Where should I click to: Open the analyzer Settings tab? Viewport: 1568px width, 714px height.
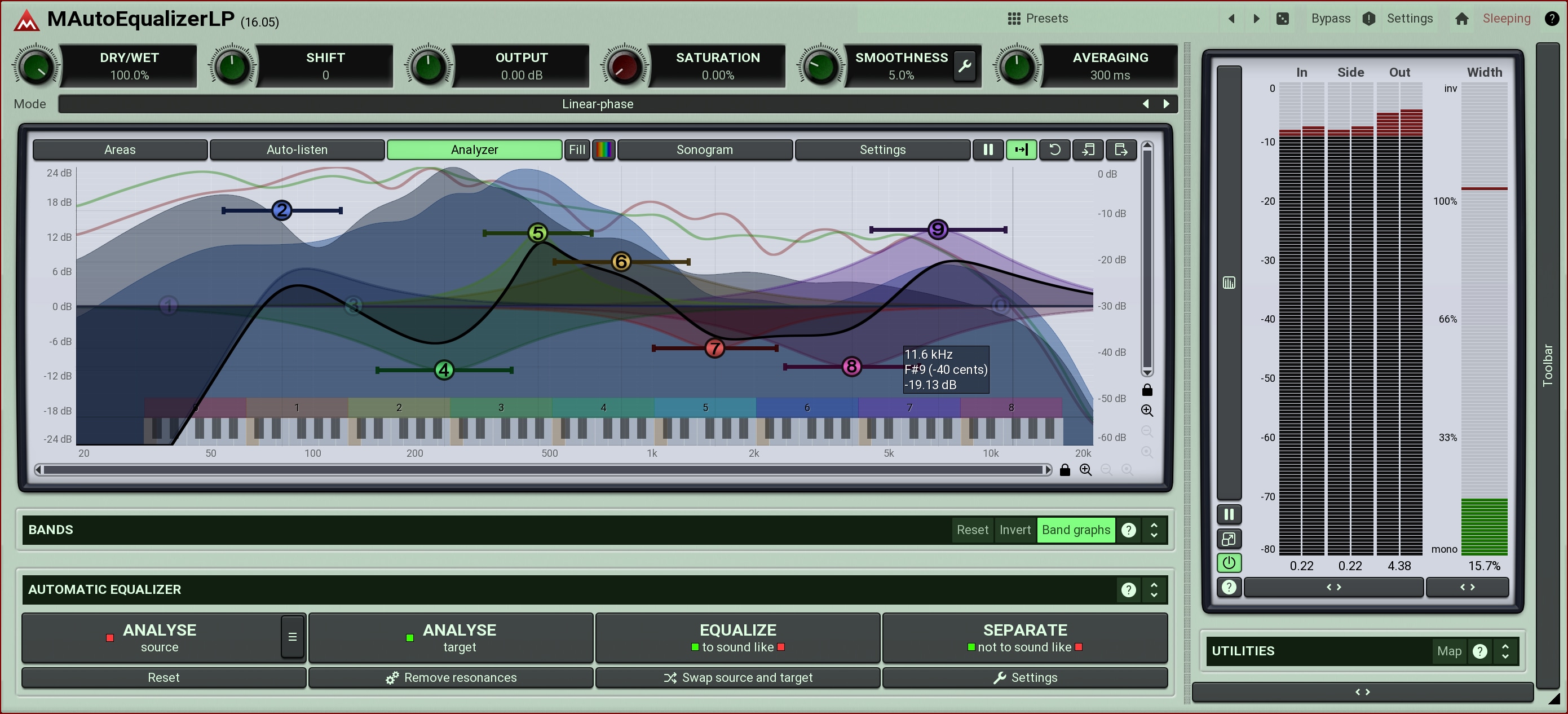pos(882,150)
